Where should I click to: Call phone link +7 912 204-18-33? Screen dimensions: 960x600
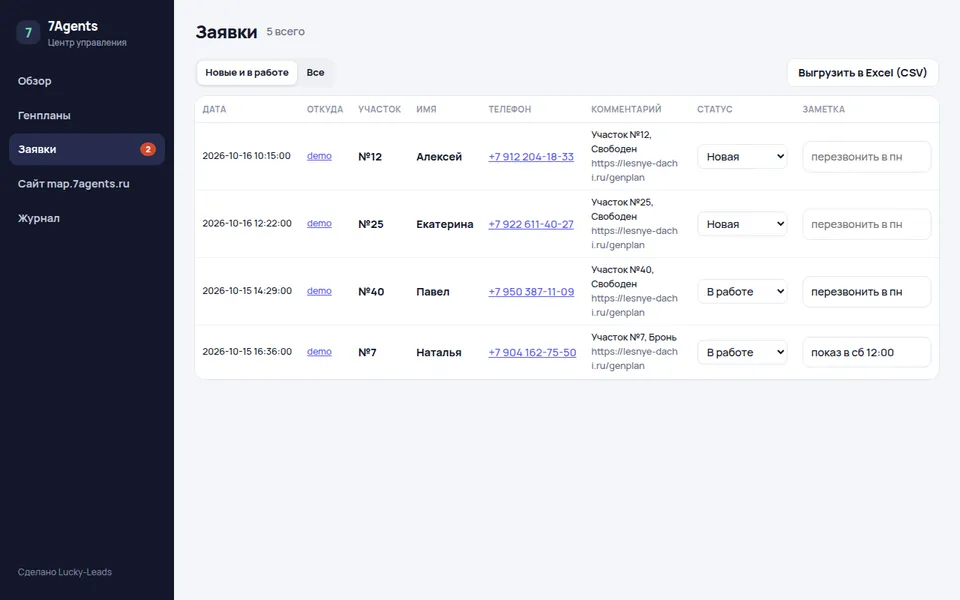[531, 157]
